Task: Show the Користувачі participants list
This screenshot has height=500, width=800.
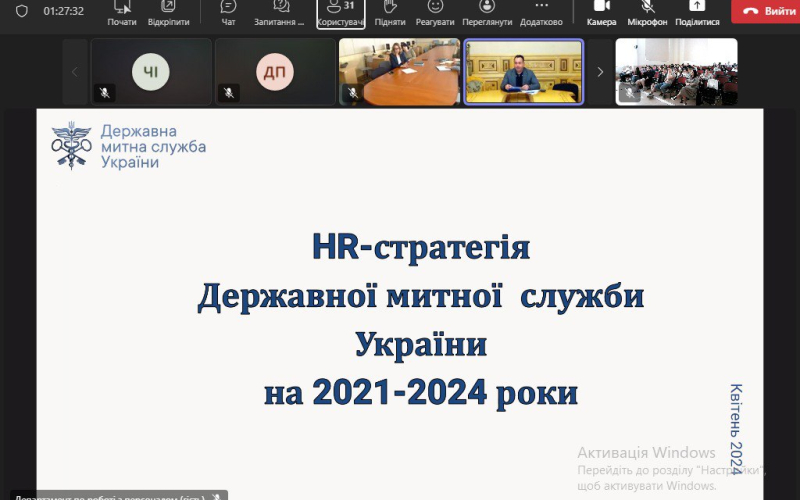Action: 341,14
